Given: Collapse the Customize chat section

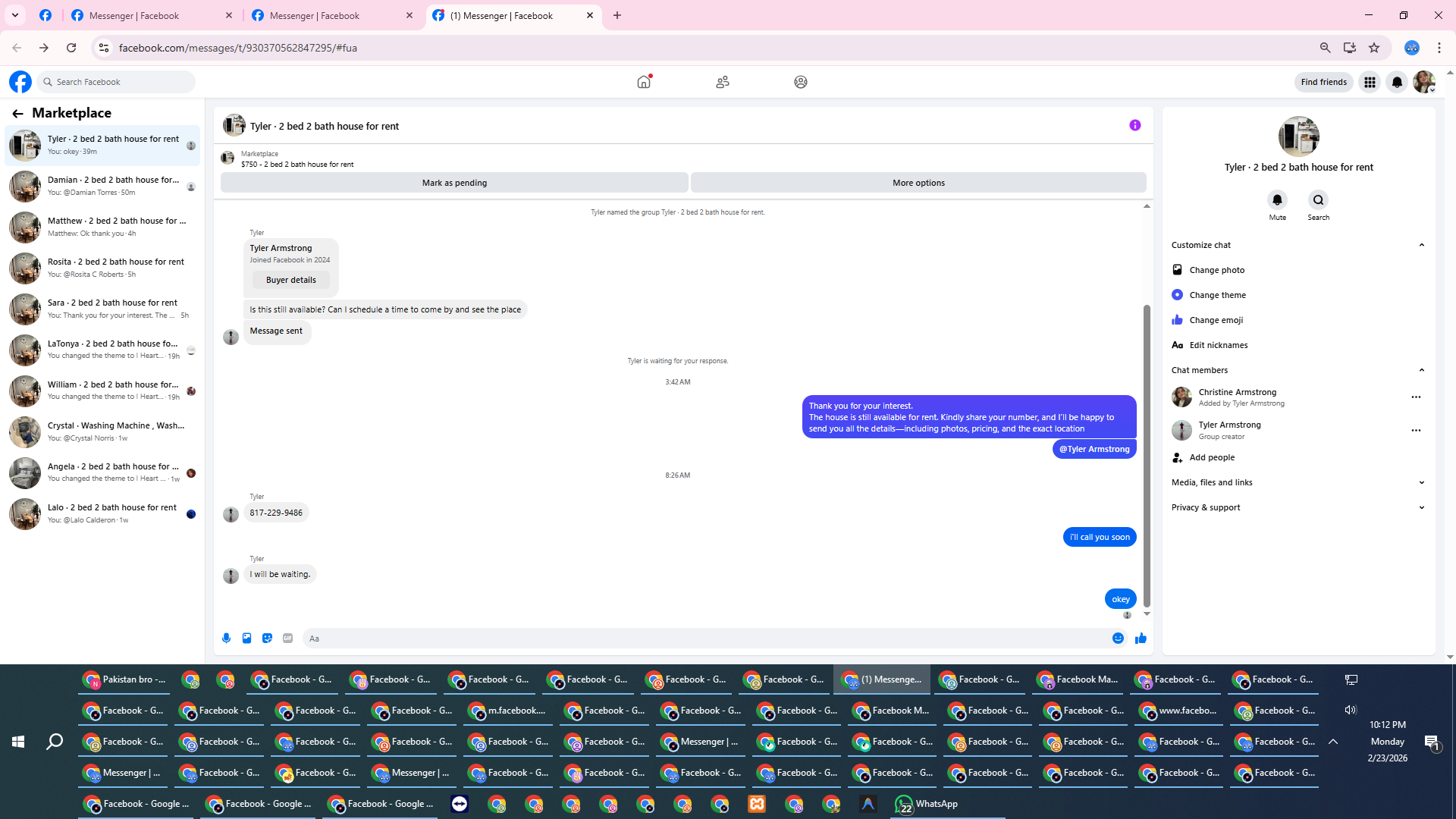Looking at the screenshot, I should [1421, 245].
